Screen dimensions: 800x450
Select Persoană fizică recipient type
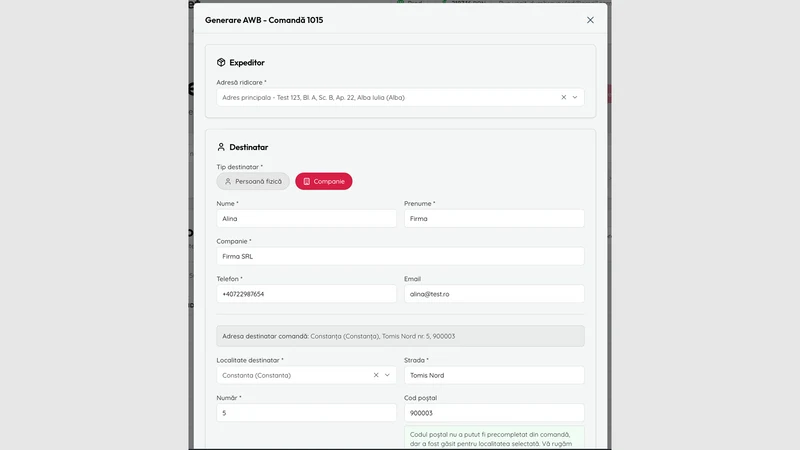253,181
